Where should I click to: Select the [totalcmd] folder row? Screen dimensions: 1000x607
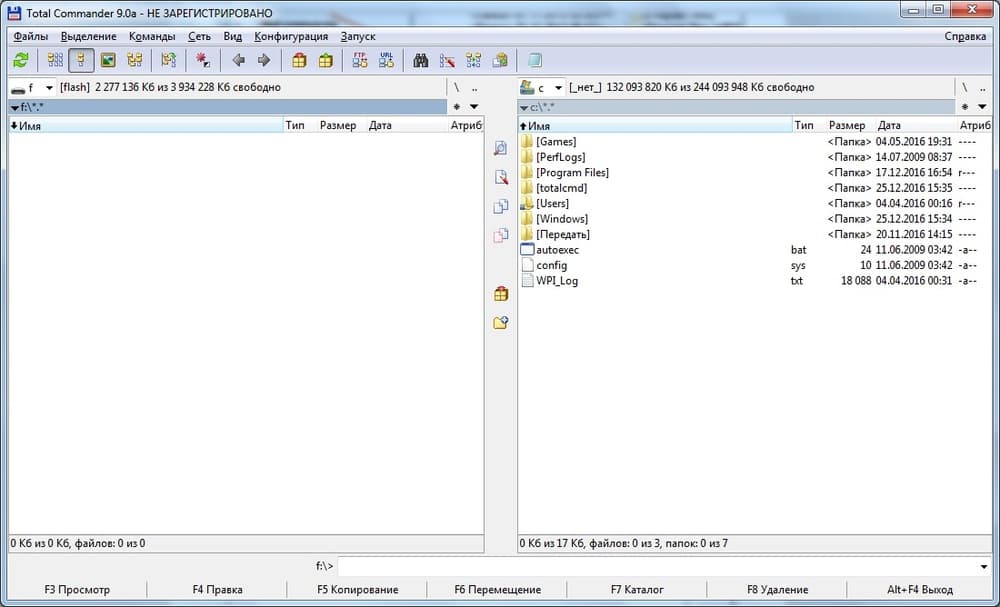[x=755, y=188]
